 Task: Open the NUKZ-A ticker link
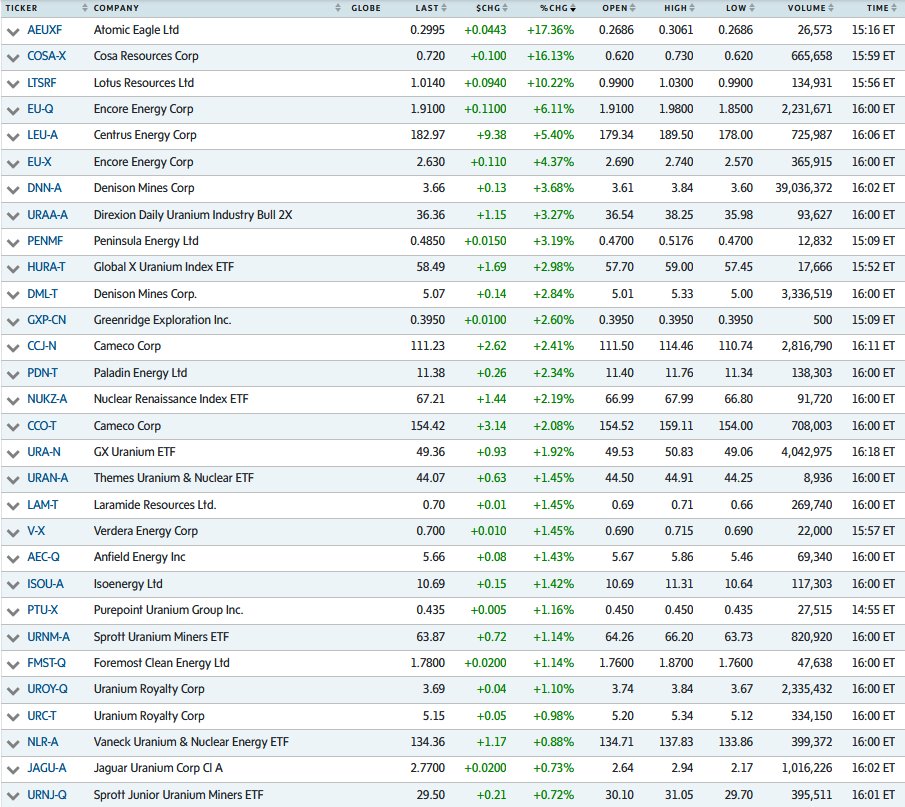click(x=47, y=399)
